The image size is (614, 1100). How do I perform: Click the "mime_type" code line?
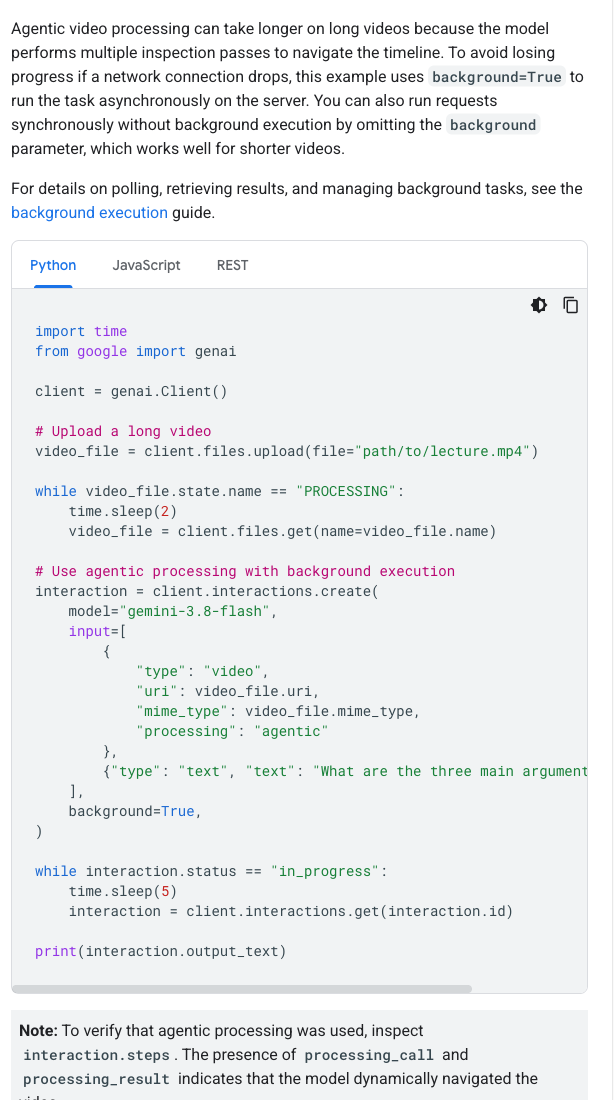(x=279, y=711)
